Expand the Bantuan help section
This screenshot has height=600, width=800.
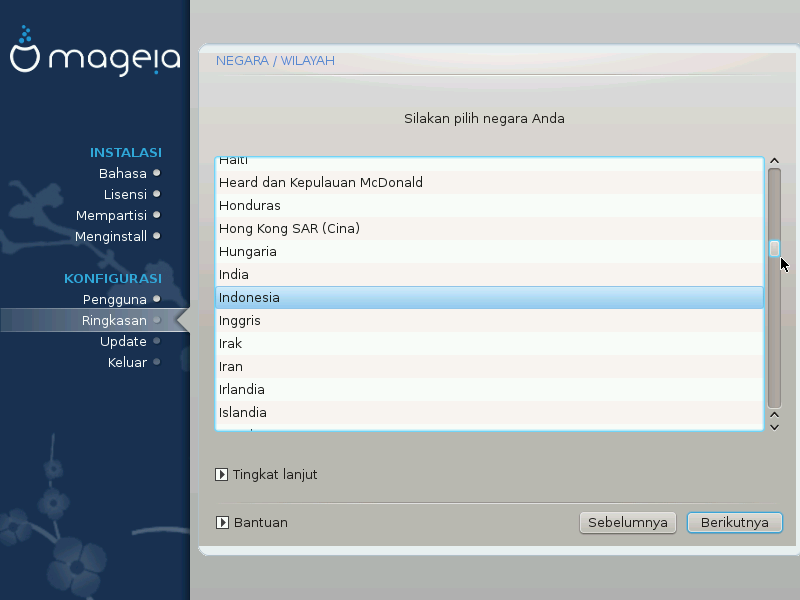click(x=222, y=522)
